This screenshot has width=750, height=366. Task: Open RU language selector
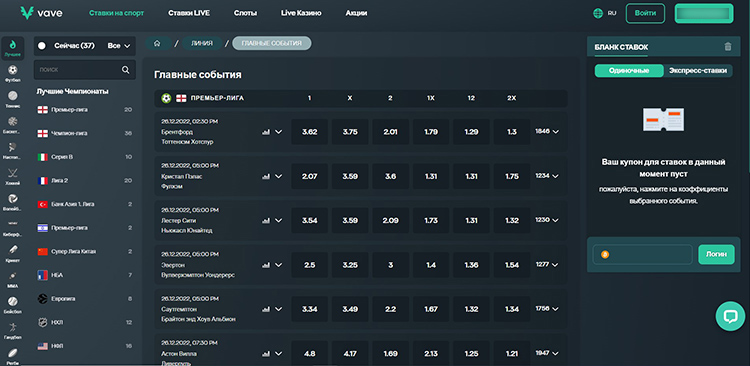pyautogui.click(x=612, y=13)
